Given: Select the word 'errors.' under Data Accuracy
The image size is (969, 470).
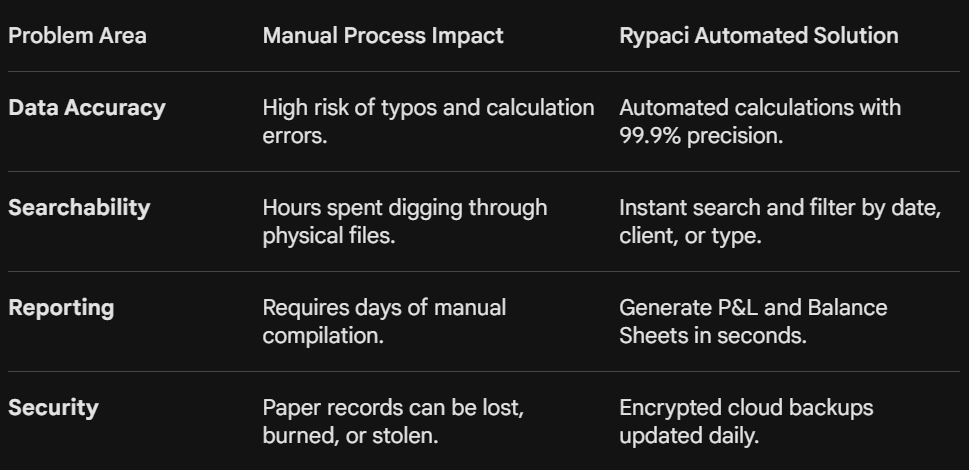Looking at the screenshot, I should point(295,136).
